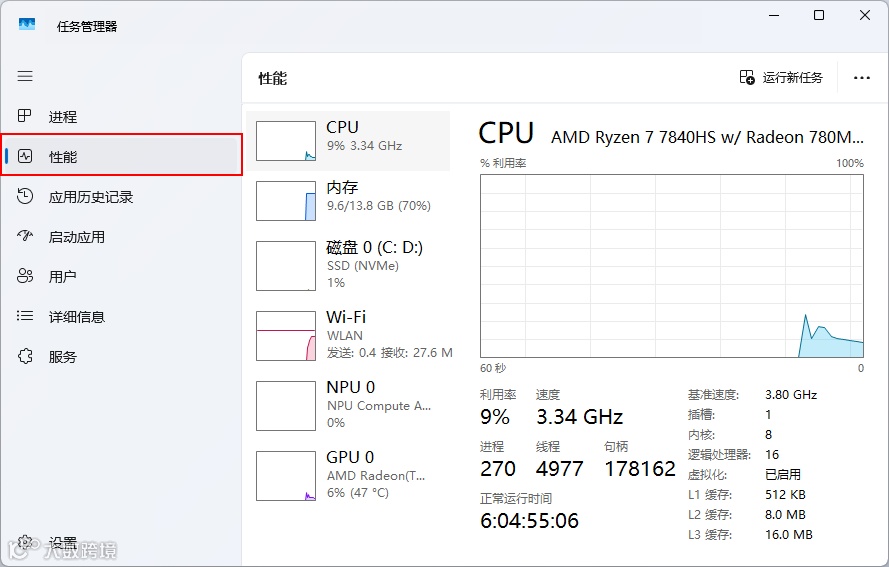Select the CPU mini graph thumbnail
Image resolution: width=889 pixels, height=567 pixels.
click(286, 141)
